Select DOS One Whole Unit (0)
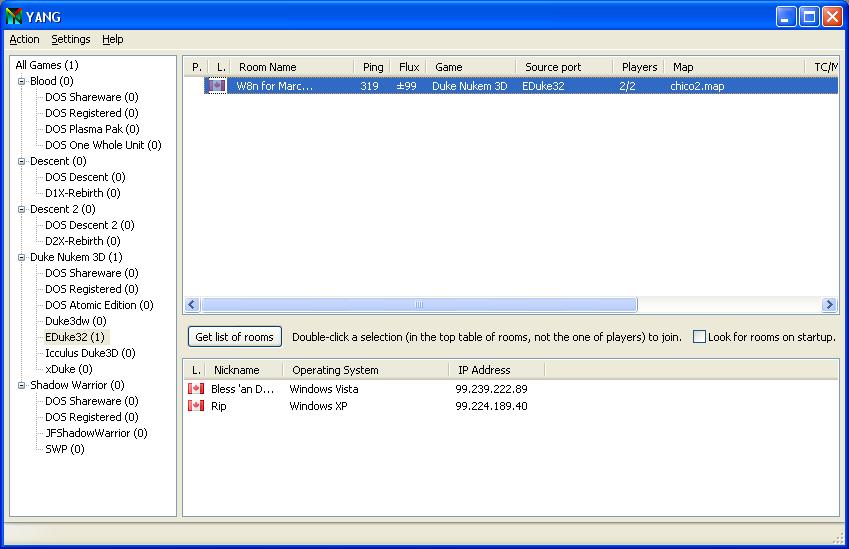 (103, 145)
